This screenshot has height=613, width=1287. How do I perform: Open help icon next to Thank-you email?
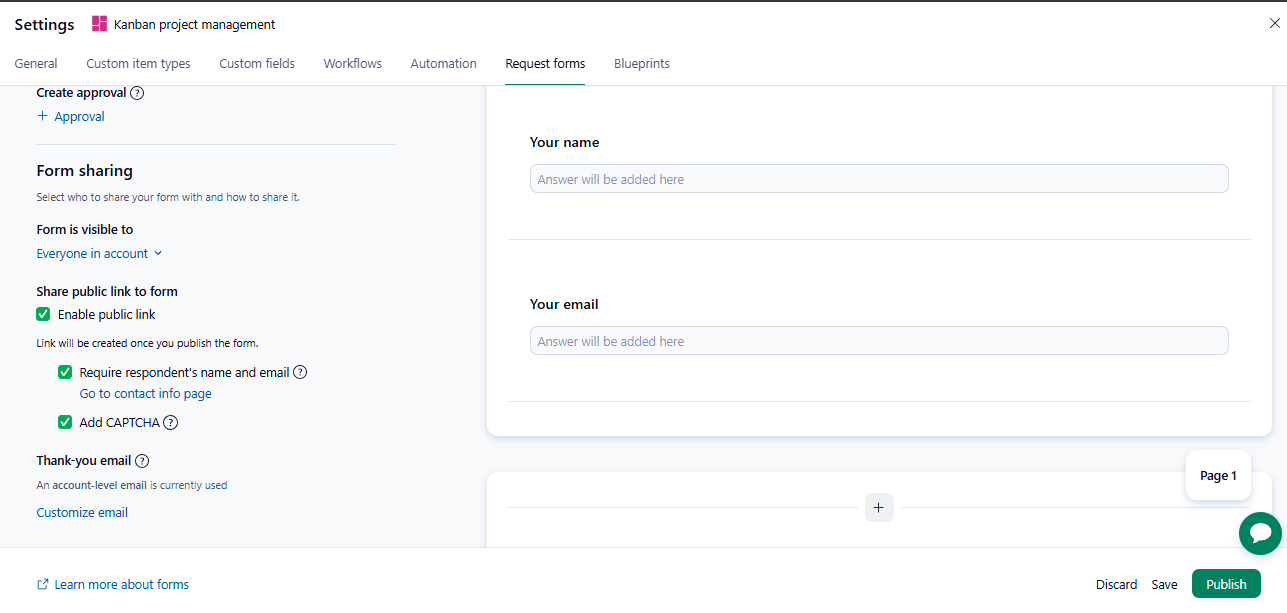pyautogui.click(x=142, y=461)
